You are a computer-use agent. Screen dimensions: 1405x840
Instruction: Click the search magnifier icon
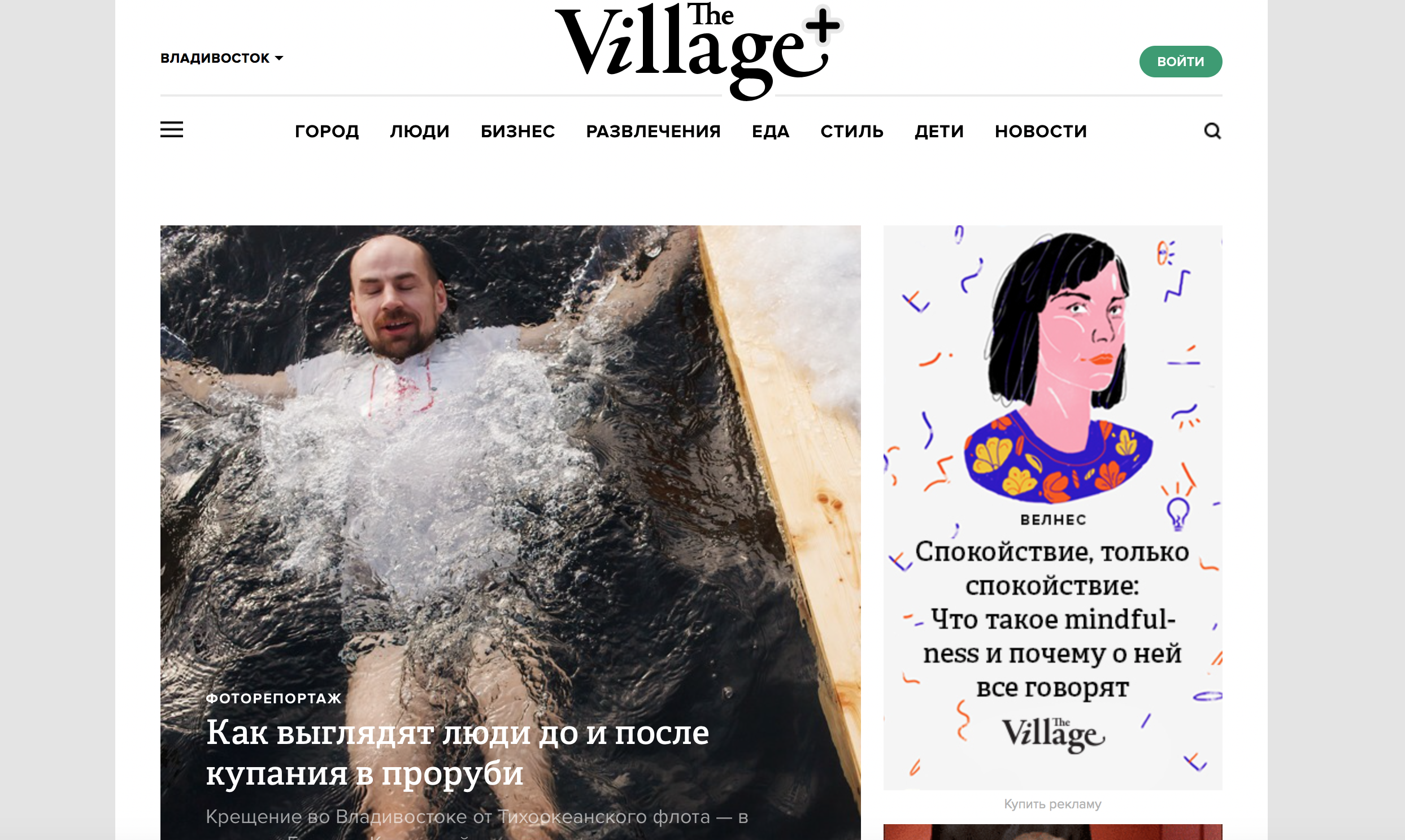1212,130
